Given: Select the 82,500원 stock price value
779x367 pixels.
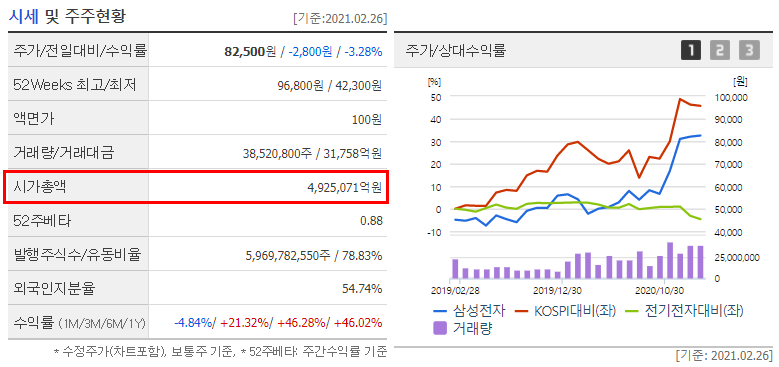Looking at the screenshot, I should pos(250,51).
